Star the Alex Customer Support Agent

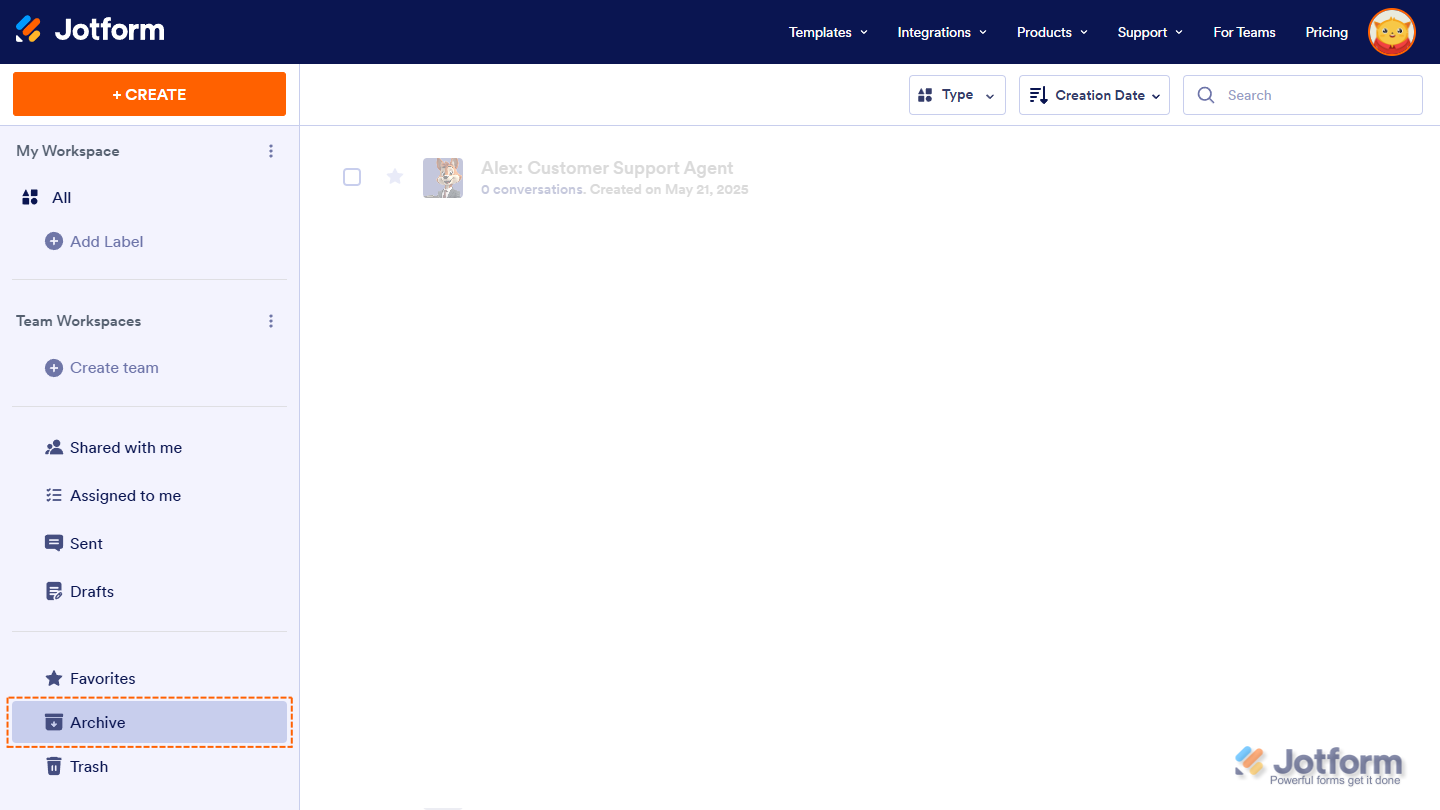click(394, 176)
